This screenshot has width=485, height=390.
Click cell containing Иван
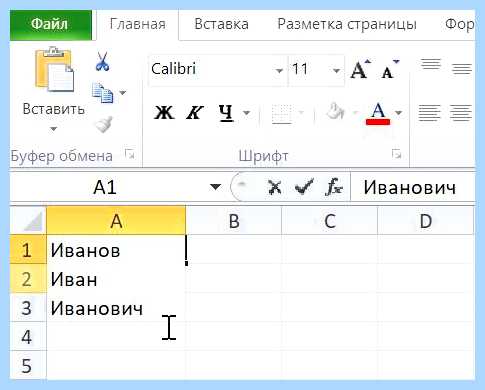tap(116, 279)
